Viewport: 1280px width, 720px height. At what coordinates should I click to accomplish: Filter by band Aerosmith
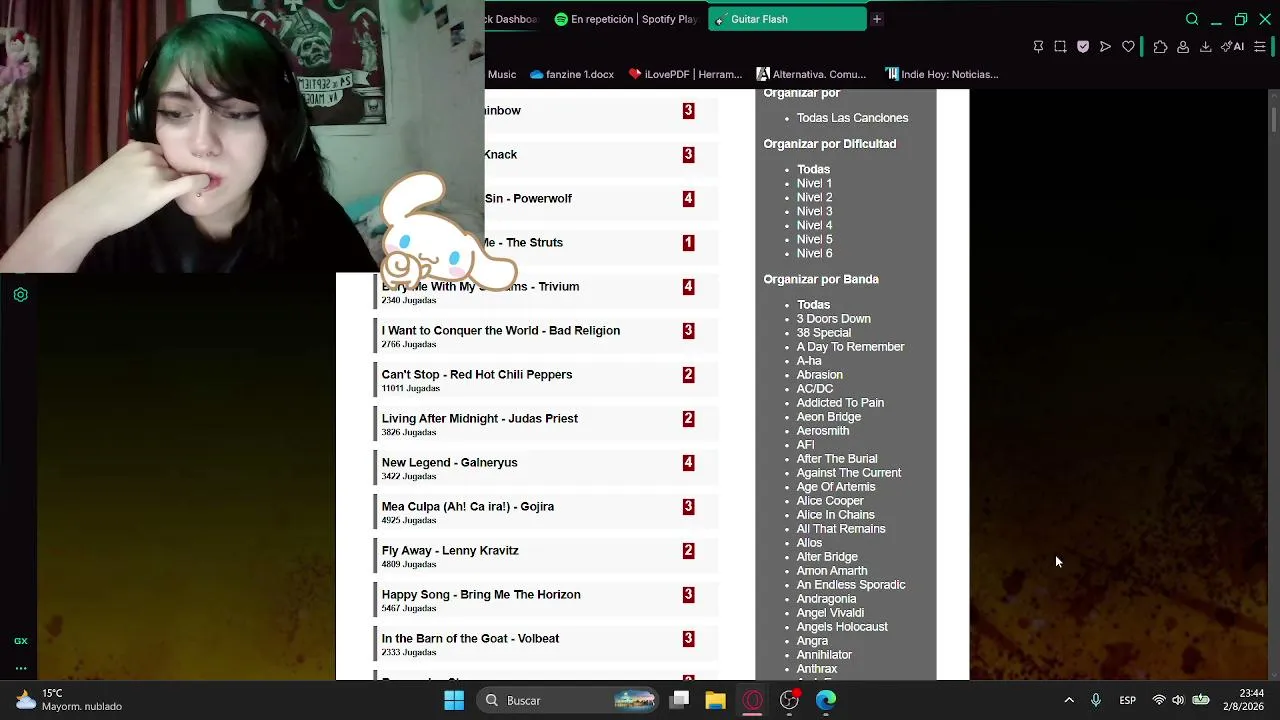point(823,431)
